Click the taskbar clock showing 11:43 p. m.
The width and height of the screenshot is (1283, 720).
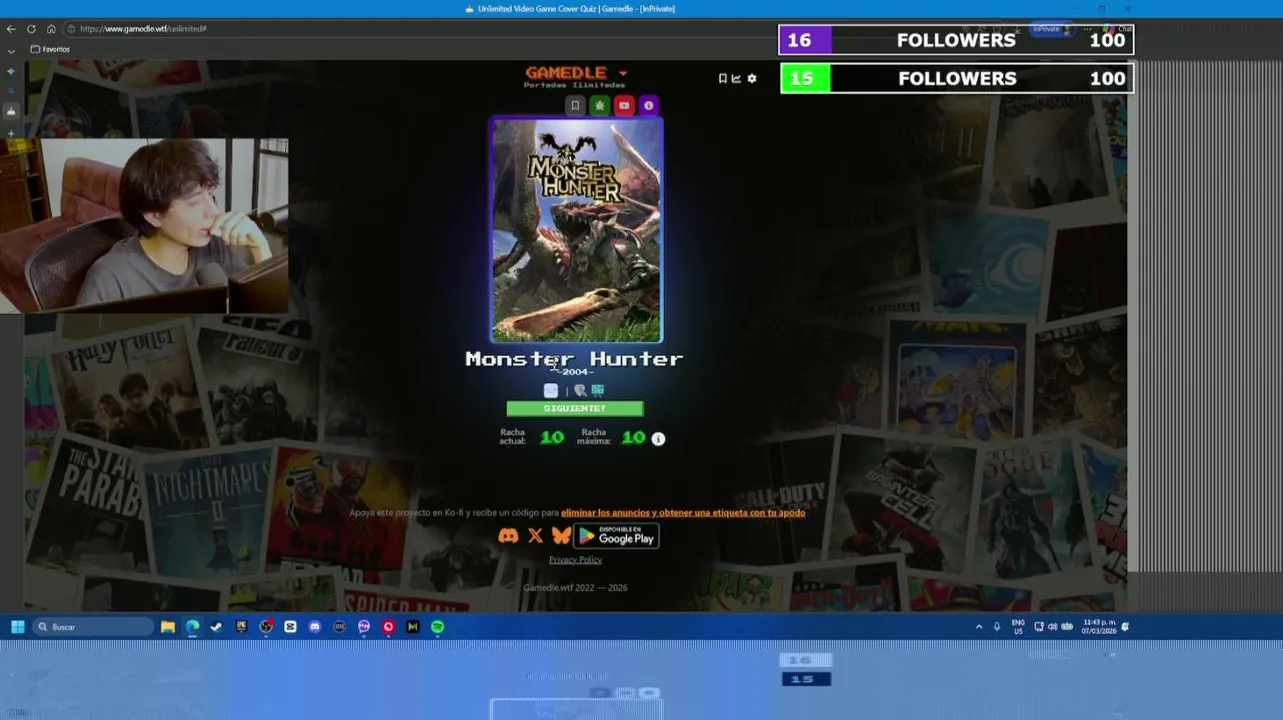1100,627
